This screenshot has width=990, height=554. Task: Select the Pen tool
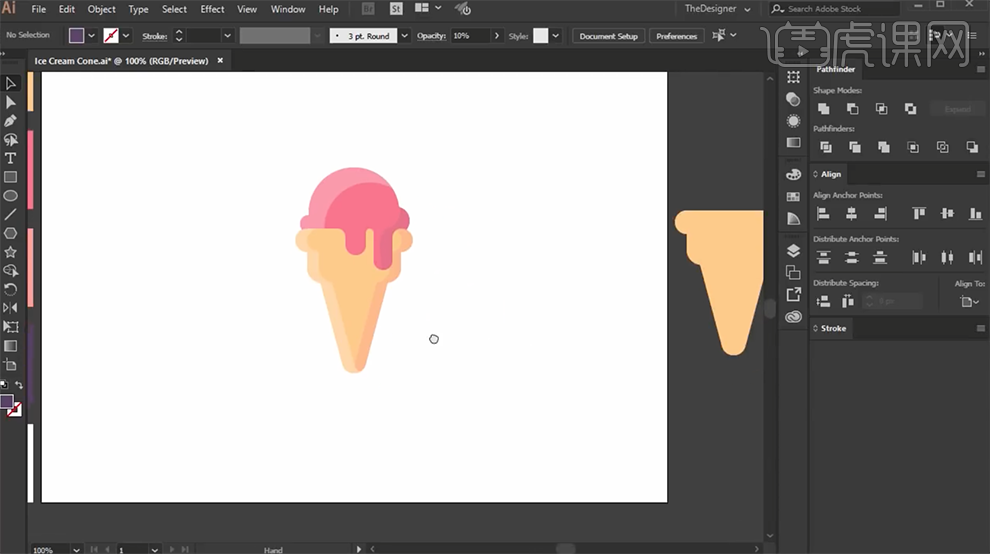tap(11, 121)
